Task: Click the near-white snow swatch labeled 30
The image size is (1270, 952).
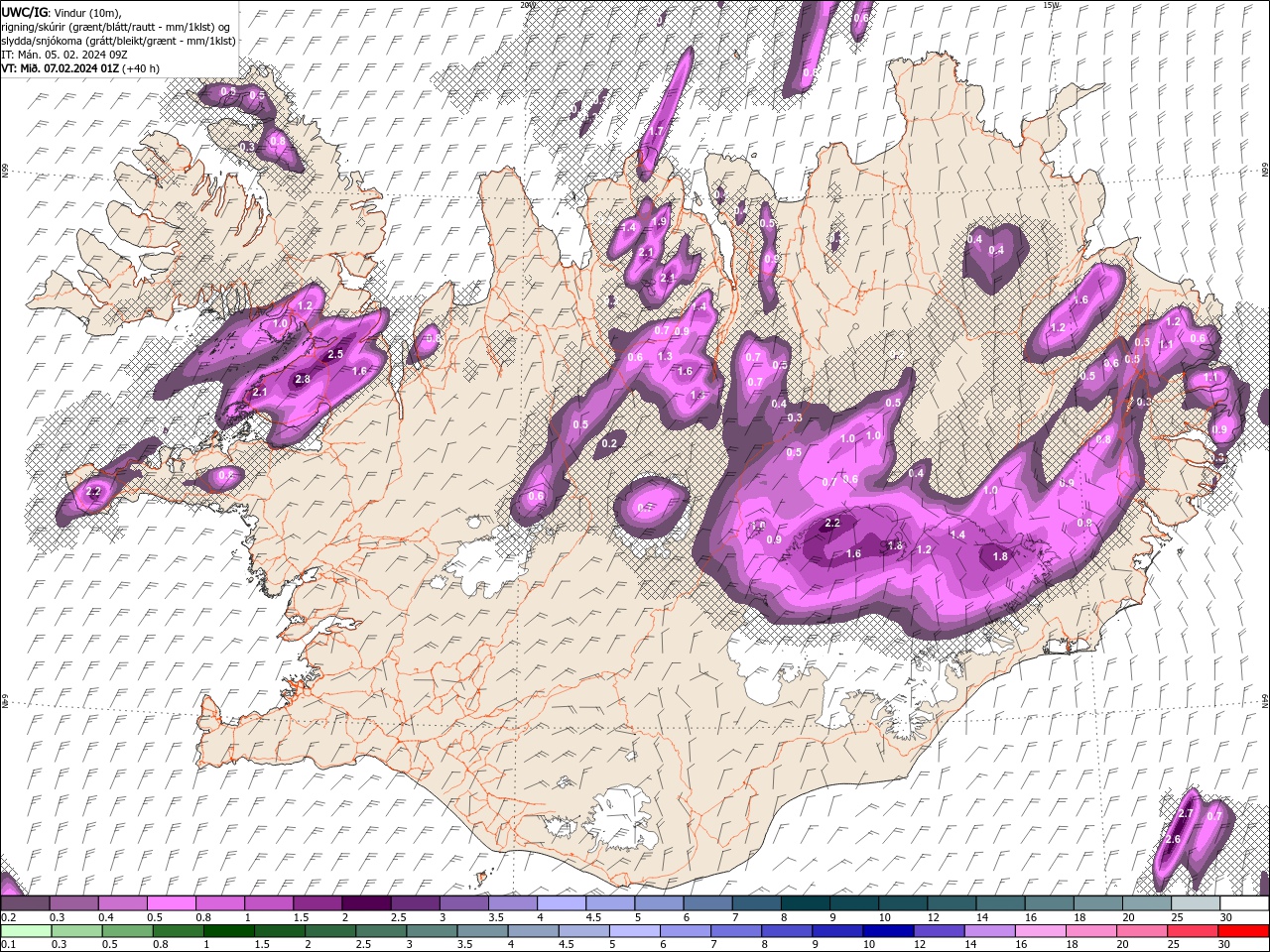Action: click(x=1243, y=903)
